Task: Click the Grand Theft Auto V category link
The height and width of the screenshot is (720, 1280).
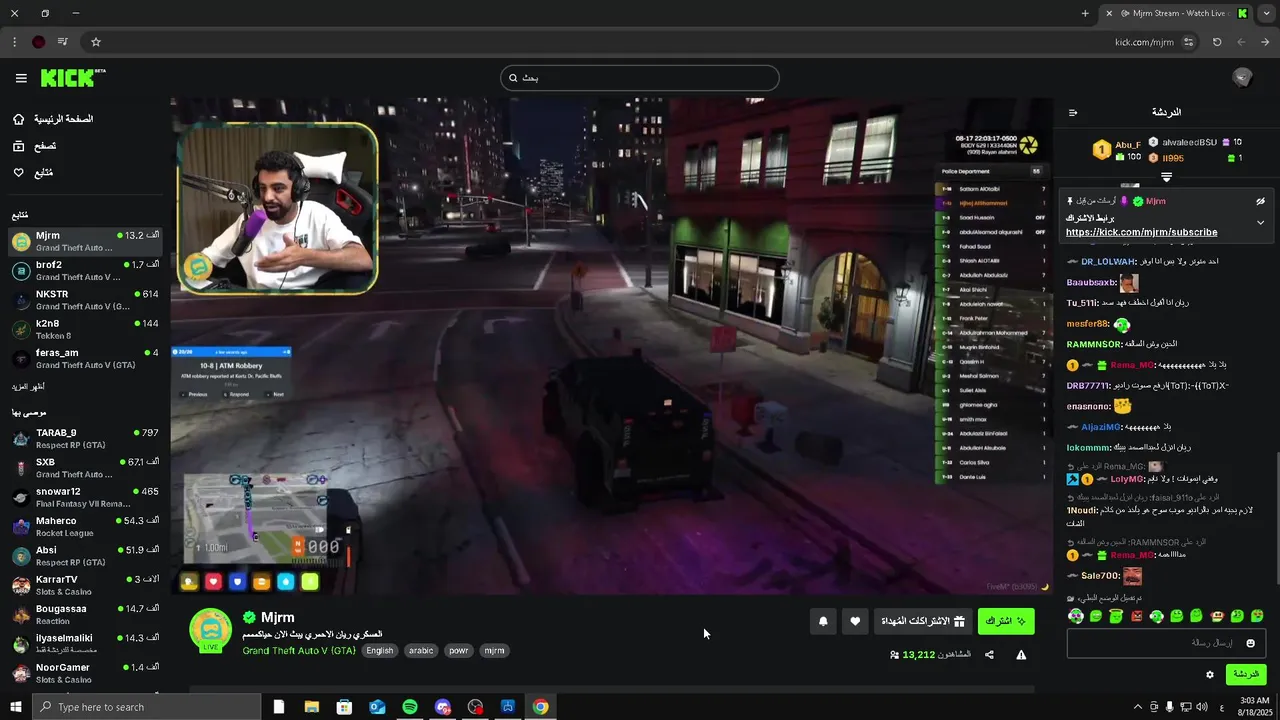Action: 299,650
